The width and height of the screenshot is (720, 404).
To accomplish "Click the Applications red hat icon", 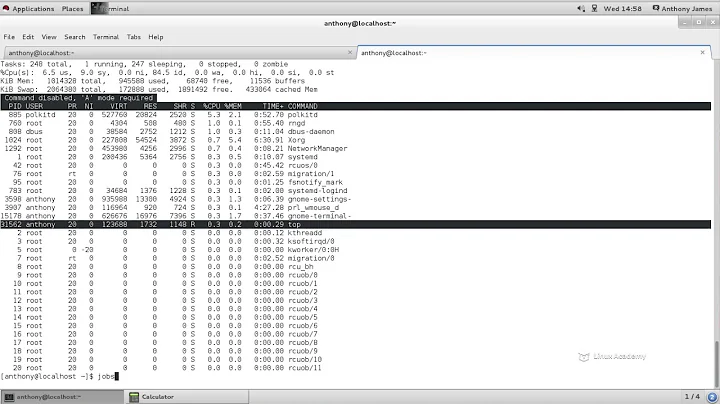I will point(6,8).
